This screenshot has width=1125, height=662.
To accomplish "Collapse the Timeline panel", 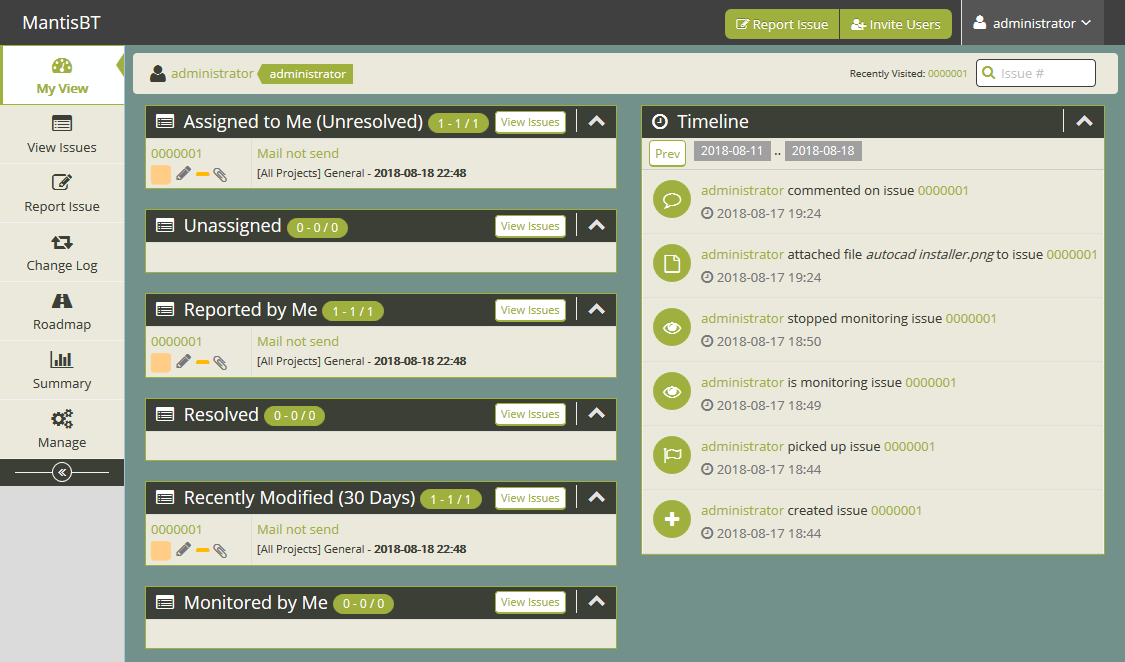I will (x=1084, y=121).
